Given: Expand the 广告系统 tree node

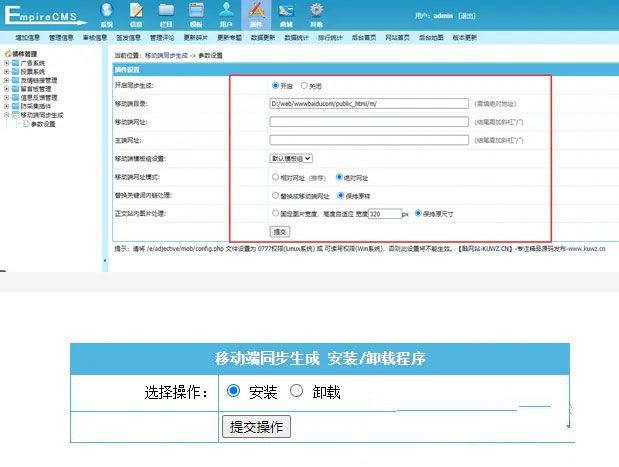Looking at the screenshot, I should coord(6,63).
